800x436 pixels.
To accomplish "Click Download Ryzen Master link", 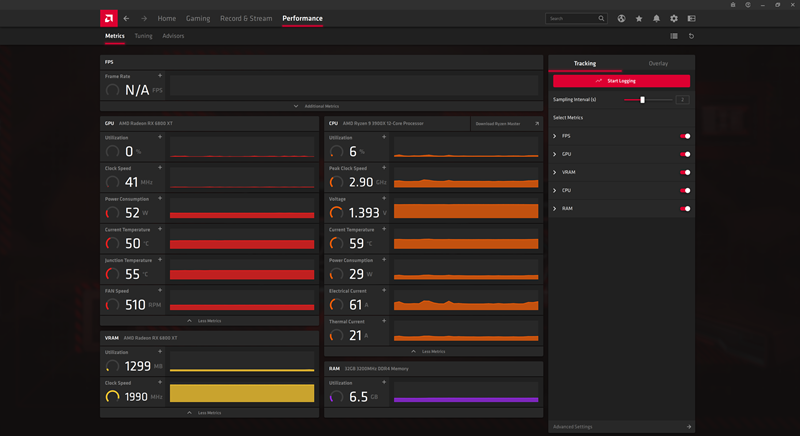I will pyautogui.click(x=497, y=123).
